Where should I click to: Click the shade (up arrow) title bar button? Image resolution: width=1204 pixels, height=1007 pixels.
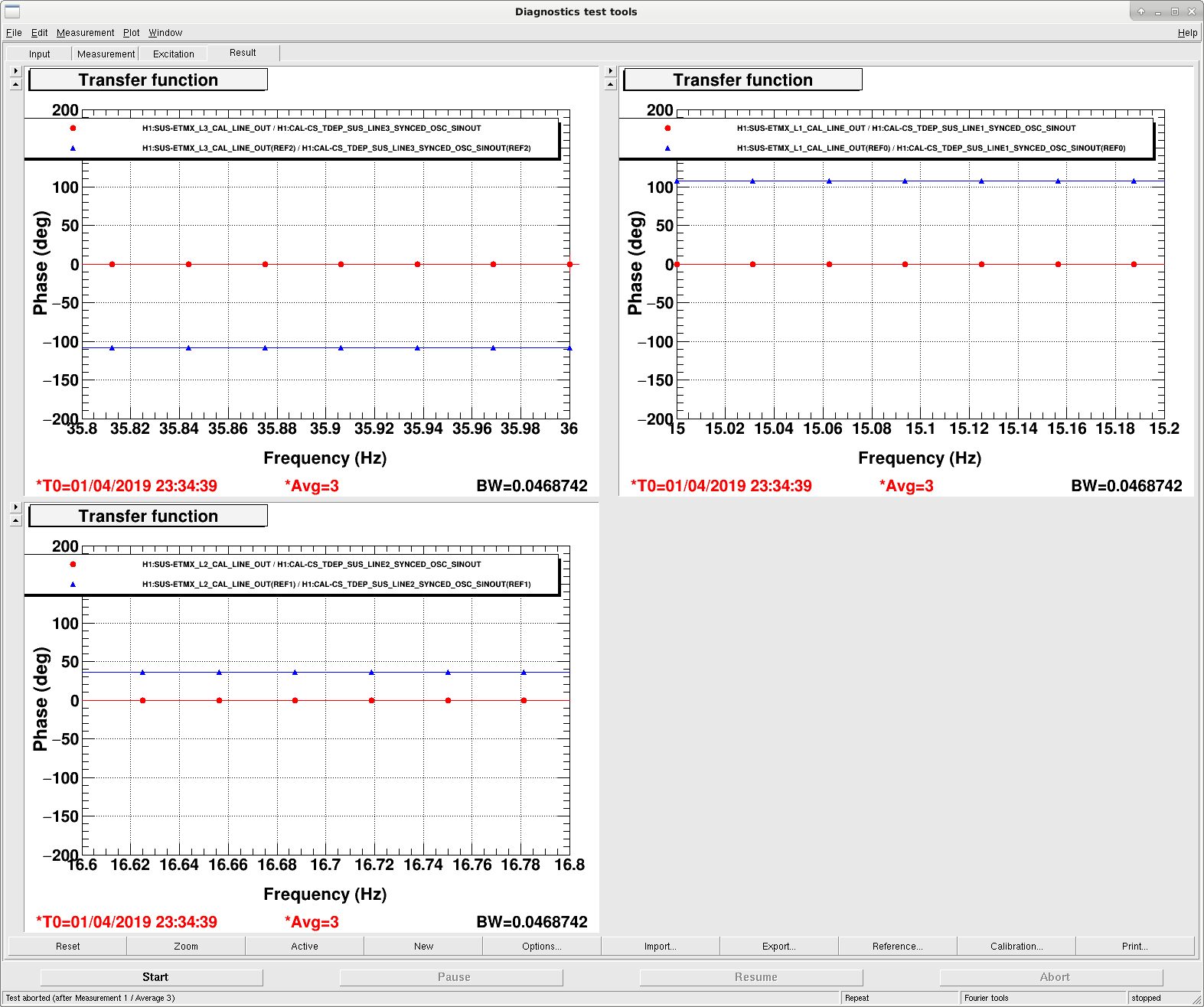point(1140,11)
